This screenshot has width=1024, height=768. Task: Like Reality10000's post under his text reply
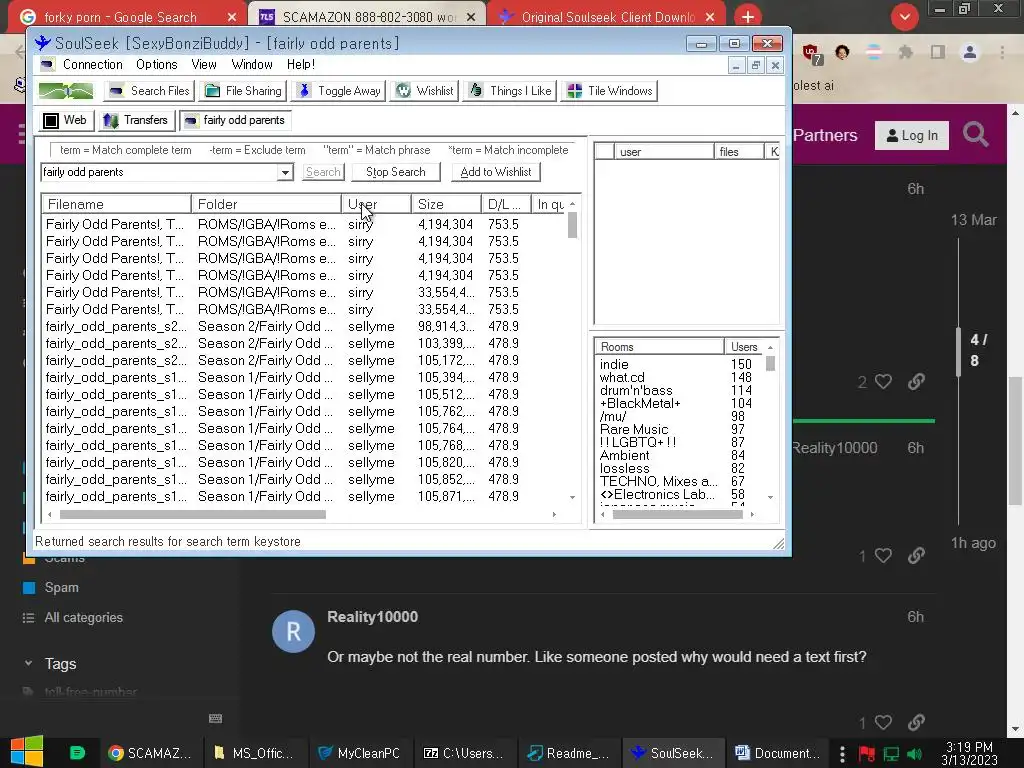pyautogui.click(x=883, y=722)
